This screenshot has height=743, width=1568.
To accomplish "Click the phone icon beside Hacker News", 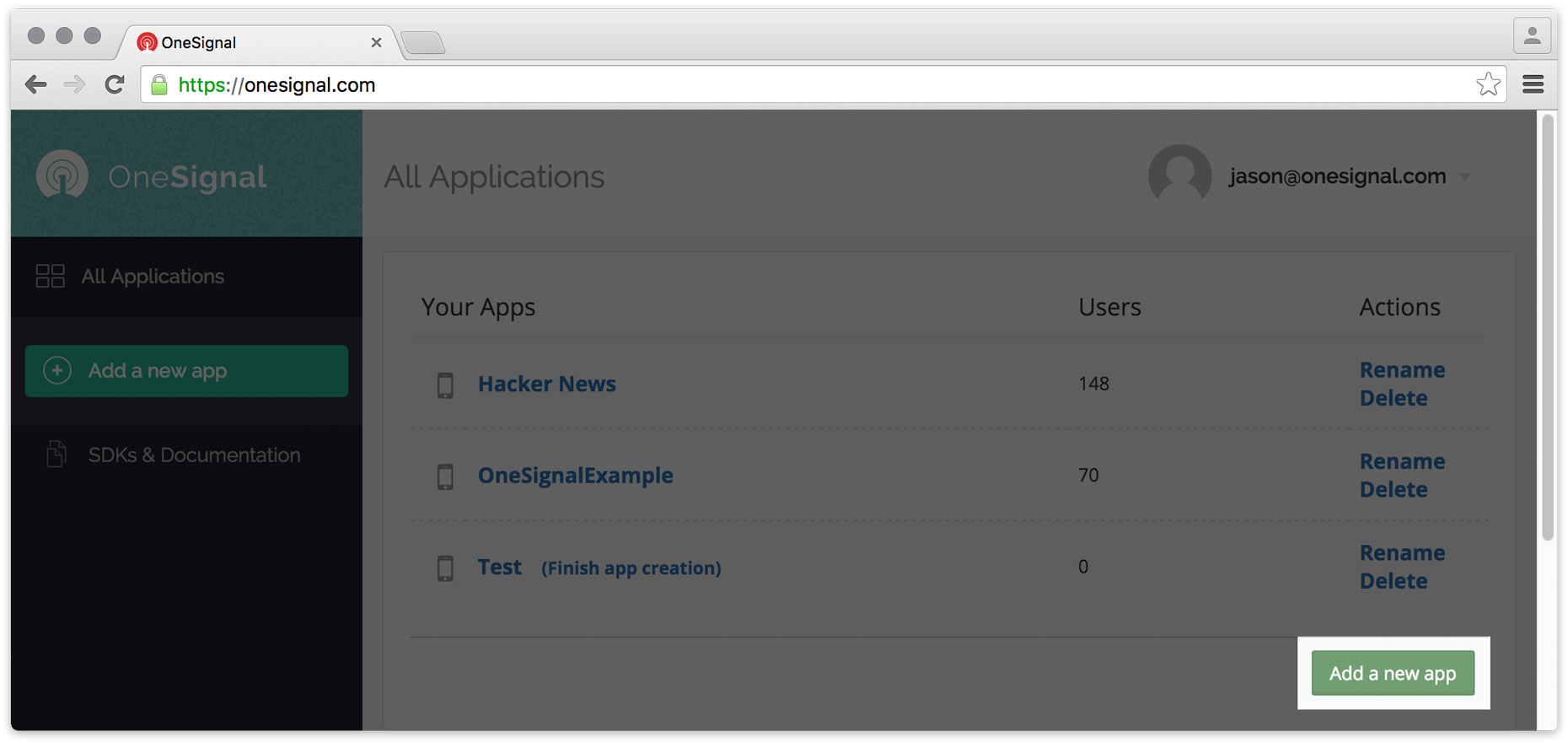I will pyautogui.click(x=445, y=385).
